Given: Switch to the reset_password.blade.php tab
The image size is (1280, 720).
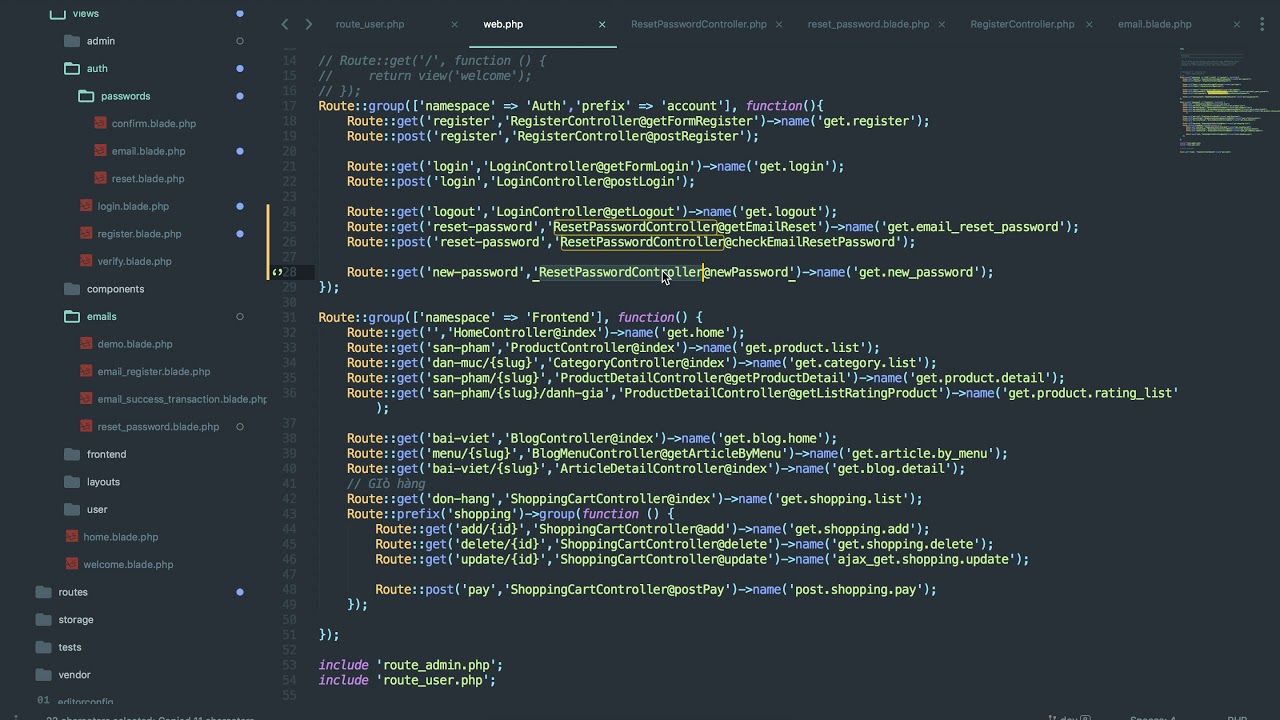Looking at the screenshot, I should pyautogui.click(x=868, y=24).
